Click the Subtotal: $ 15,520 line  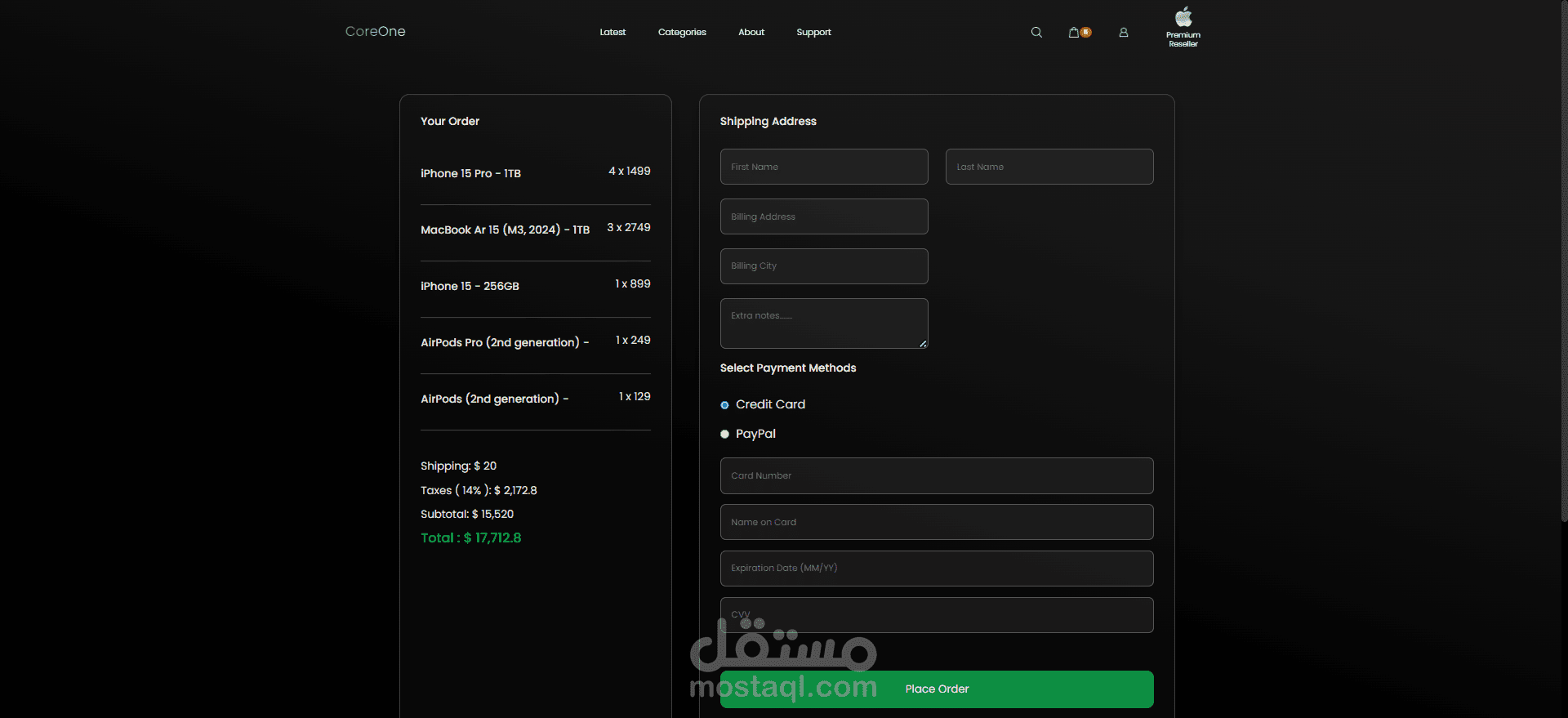(x=467, y=515)
